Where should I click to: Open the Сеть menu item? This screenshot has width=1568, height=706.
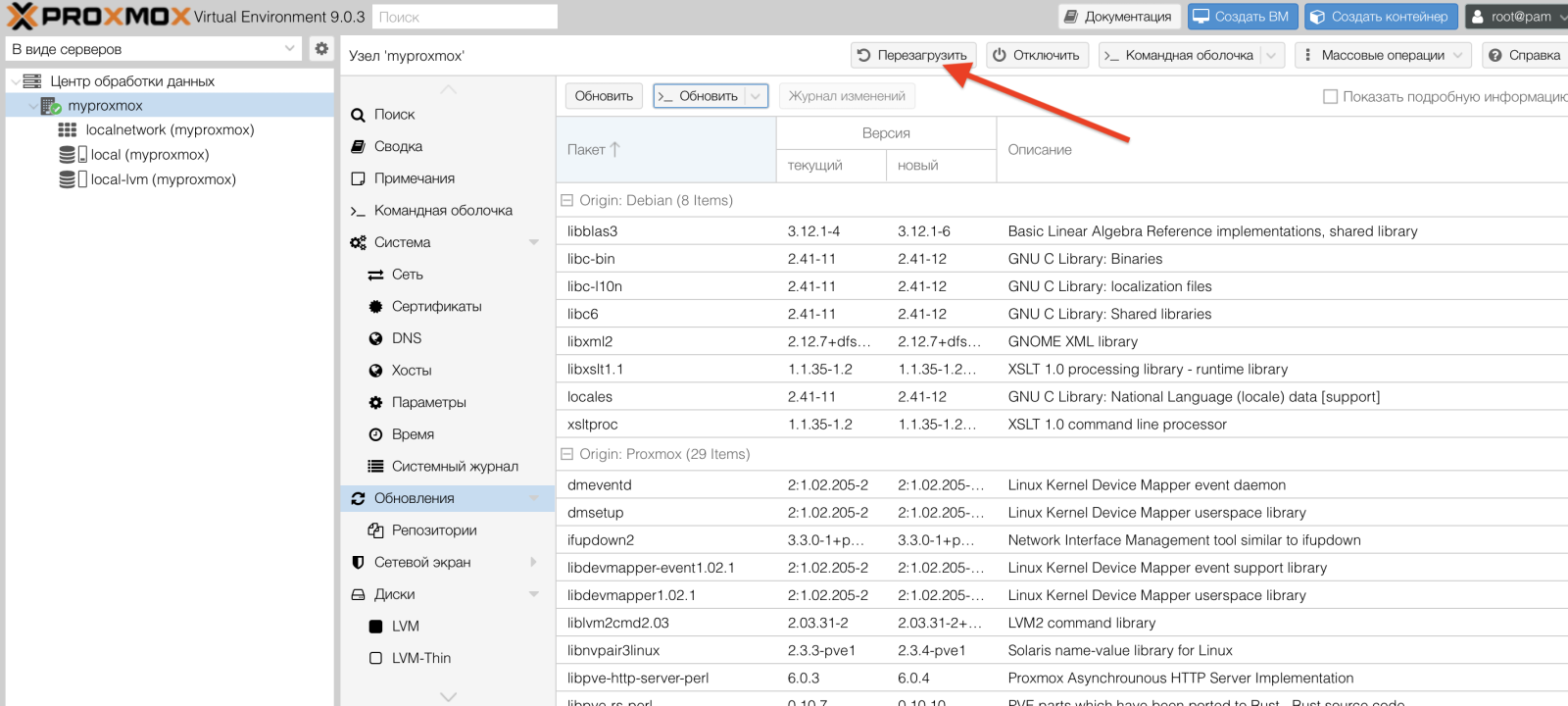(448, 275)
